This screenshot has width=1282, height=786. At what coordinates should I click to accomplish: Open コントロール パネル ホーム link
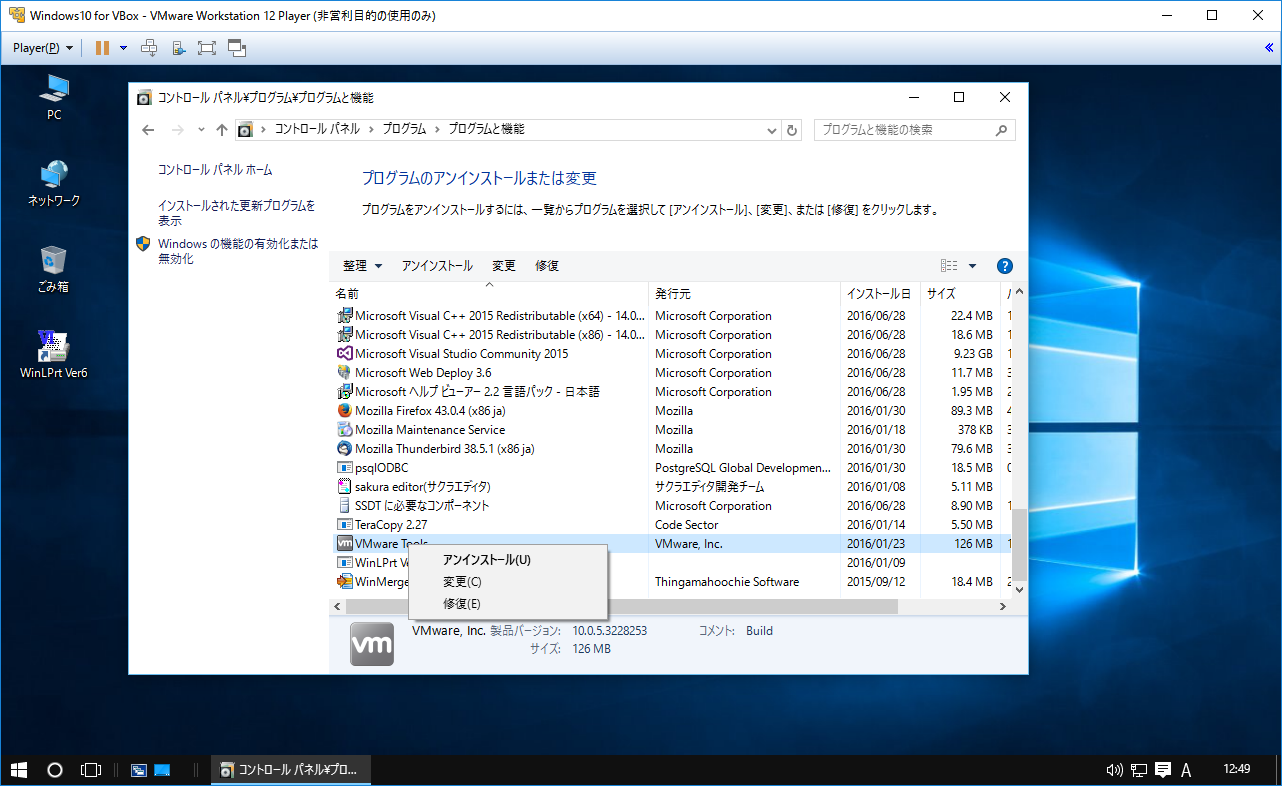215,170
